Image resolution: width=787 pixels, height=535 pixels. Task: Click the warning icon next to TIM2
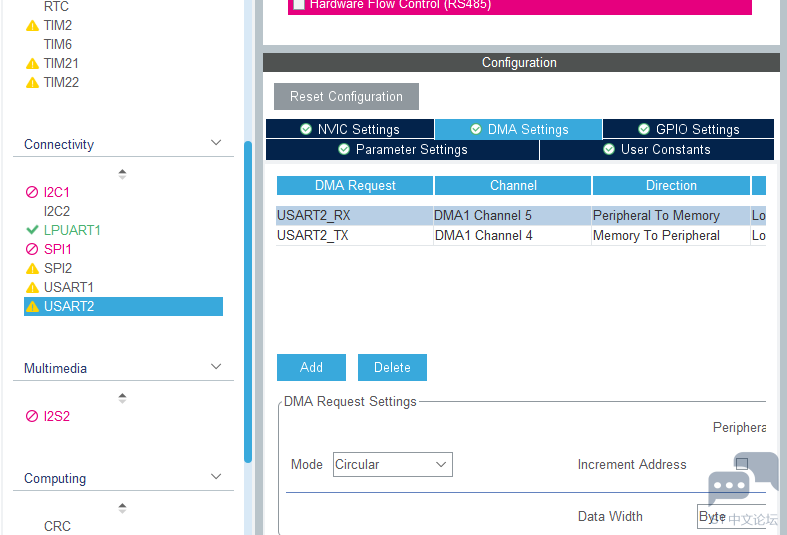tap(32, 26)
